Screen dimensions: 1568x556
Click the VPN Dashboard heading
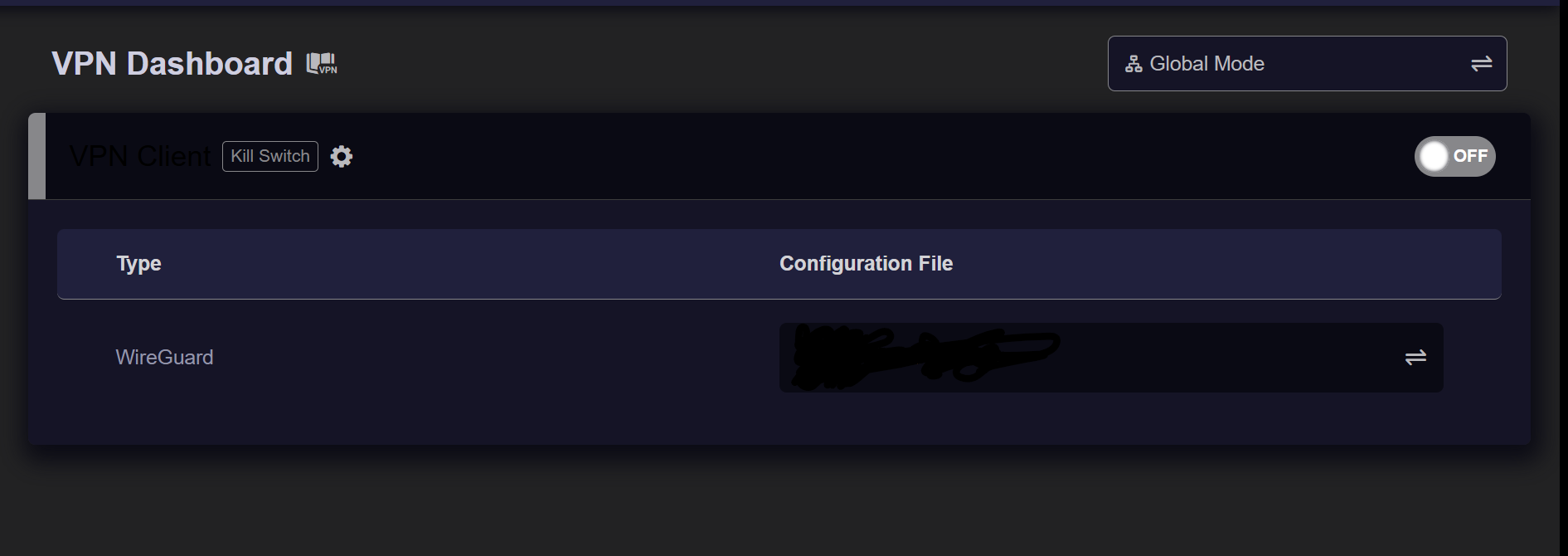[x=172, y=64]
